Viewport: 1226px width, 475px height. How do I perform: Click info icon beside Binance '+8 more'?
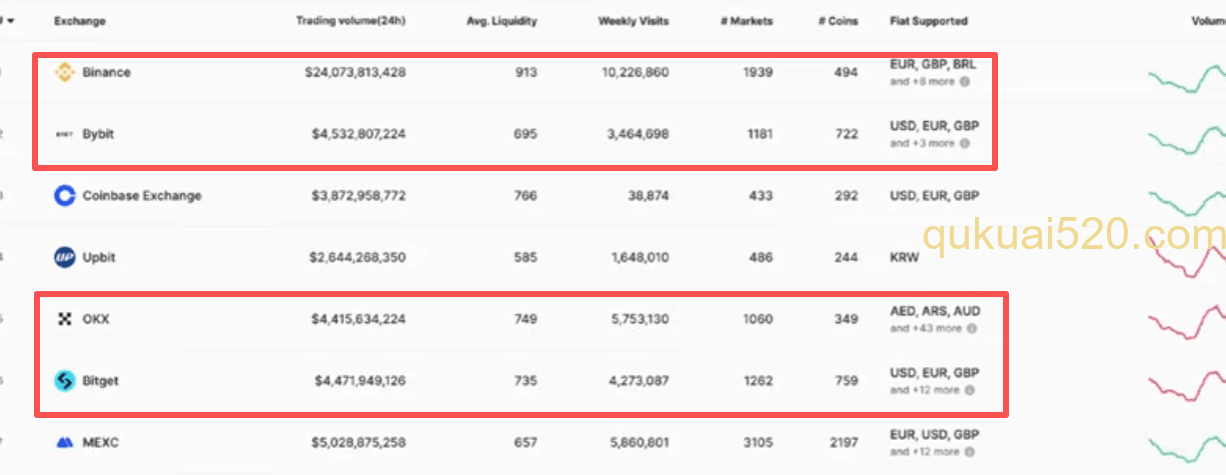coord(965,81)
